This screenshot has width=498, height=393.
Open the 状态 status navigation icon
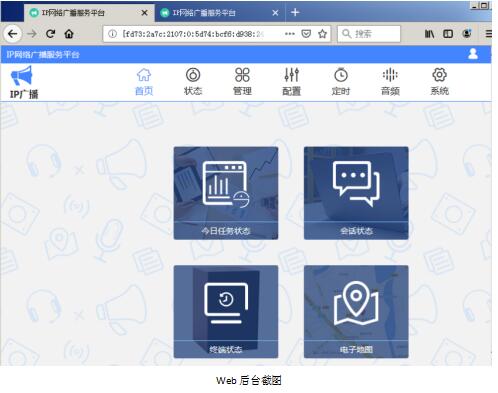click(193, 75)
